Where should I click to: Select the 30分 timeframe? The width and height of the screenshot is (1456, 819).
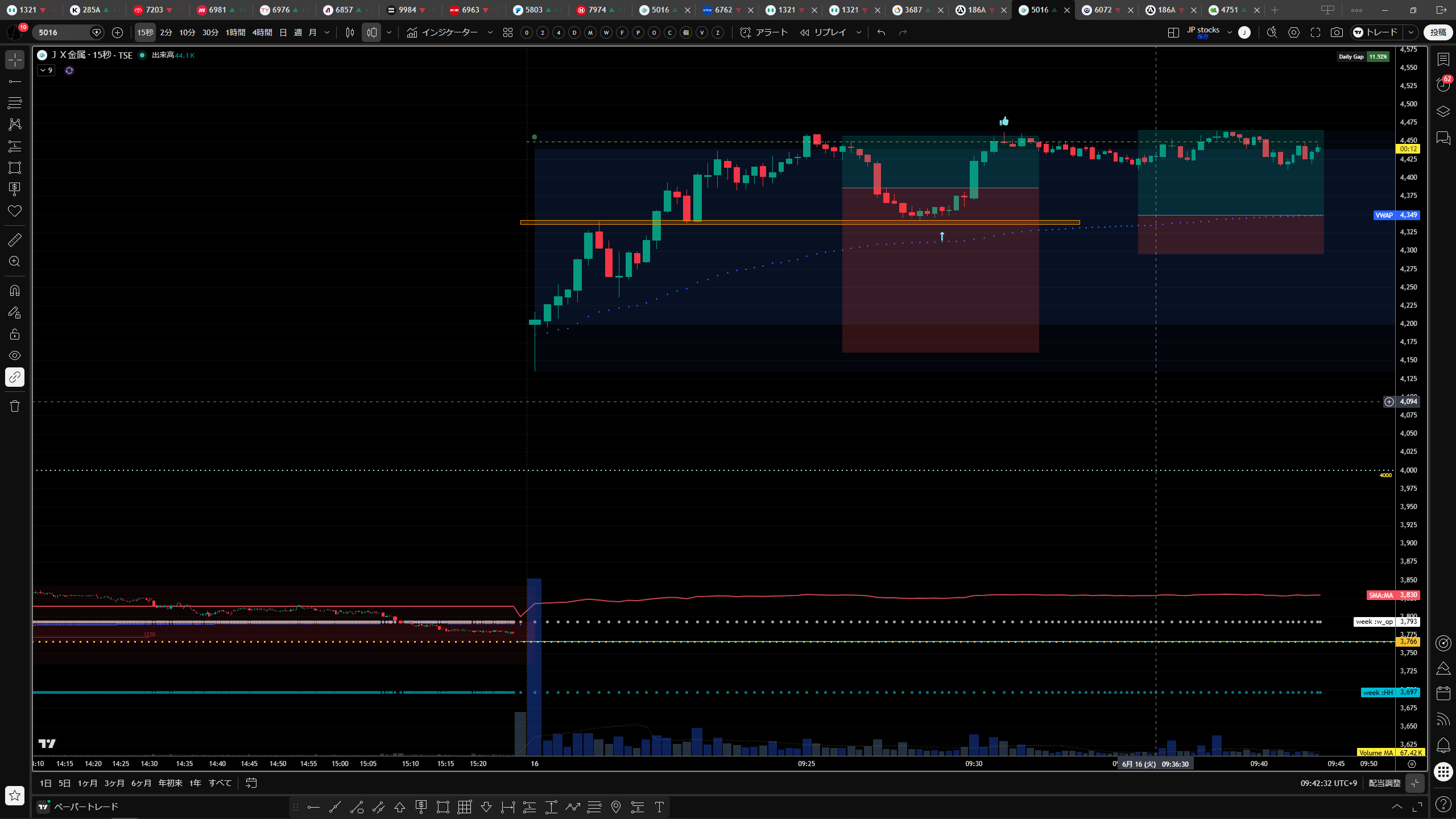[210, 32]
